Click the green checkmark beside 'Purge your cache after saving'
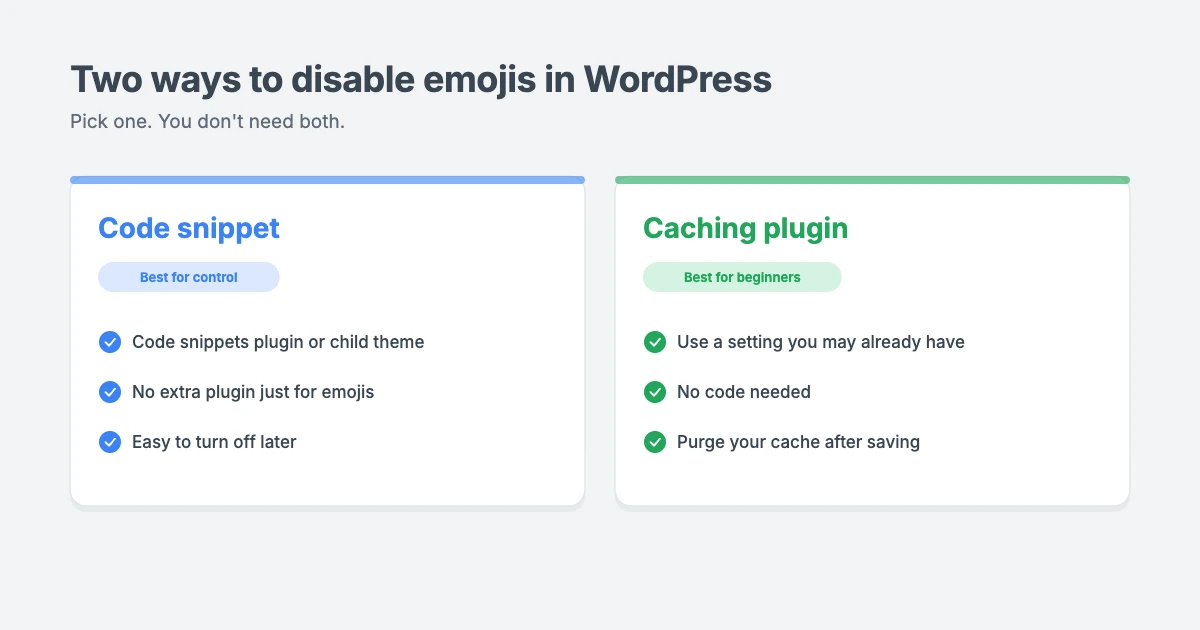The width and height of the screenshot is (1200, 630). pos(655,442)
